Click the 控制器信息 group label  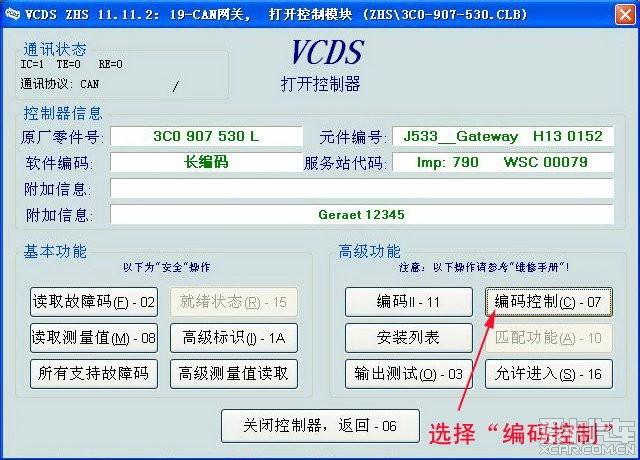(62, 113)
